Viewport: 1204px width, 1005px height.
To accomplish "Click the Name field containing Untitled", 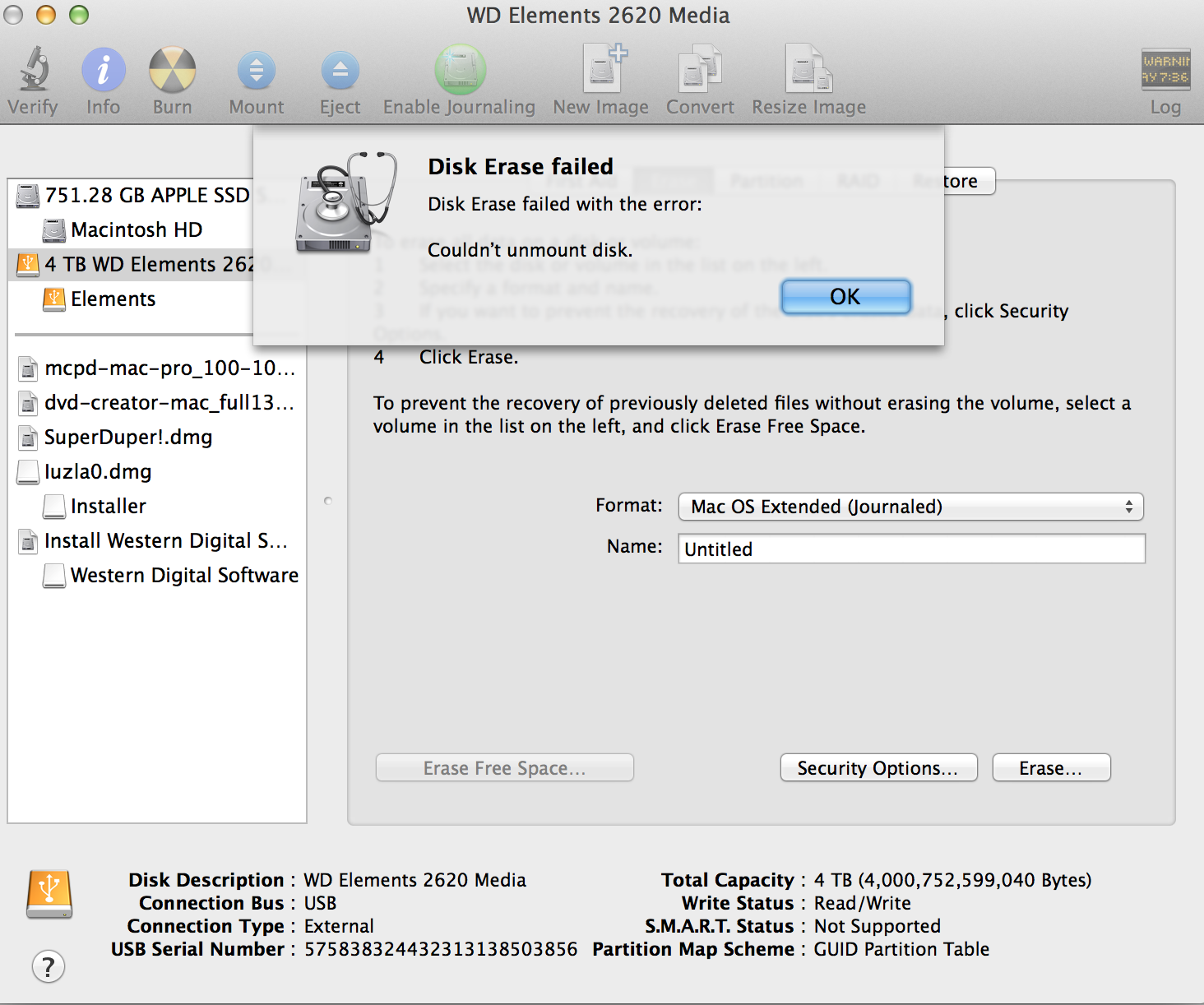I will 911,549.
